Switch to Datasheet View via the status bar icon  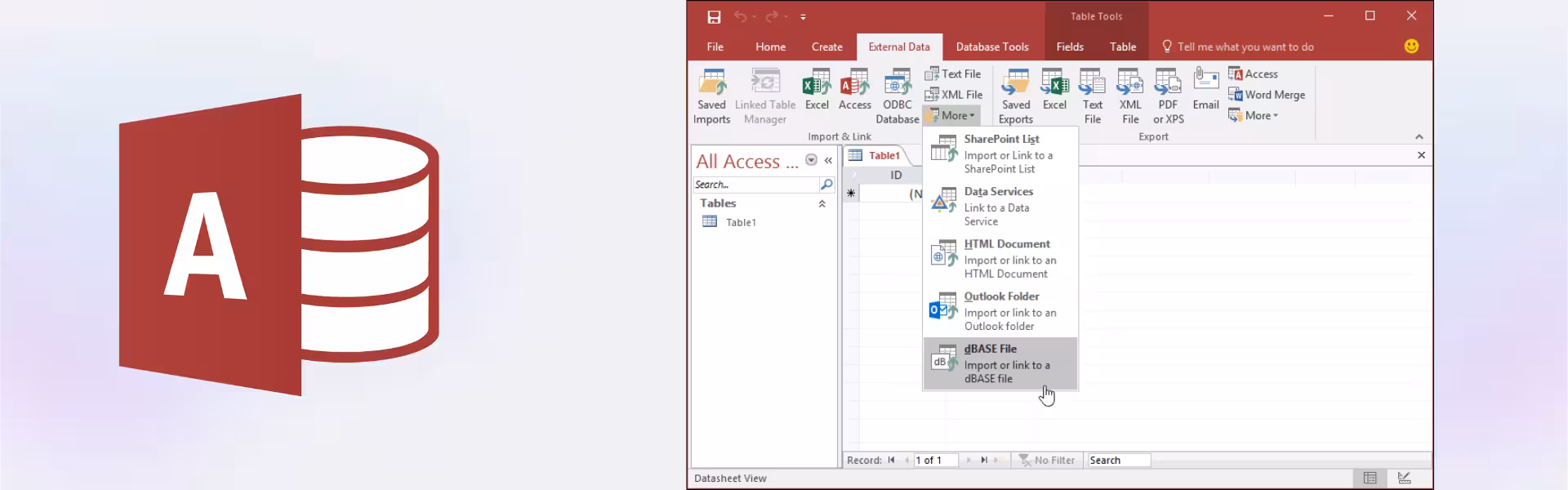[1370, 478]
